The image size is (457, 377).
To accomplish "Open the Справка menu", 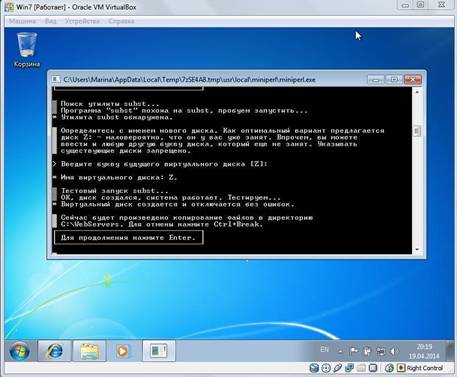I will [121, 21].
